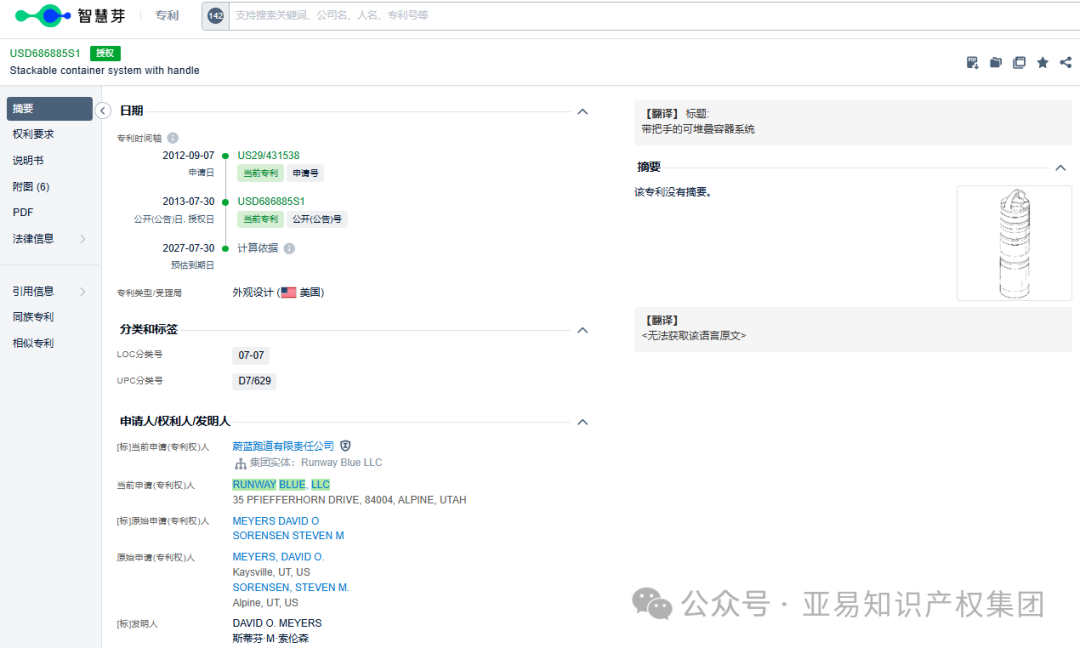Screen dimensions: 1080x648
Task: Share the patent via the share icon
Action: click(1064, 62)
